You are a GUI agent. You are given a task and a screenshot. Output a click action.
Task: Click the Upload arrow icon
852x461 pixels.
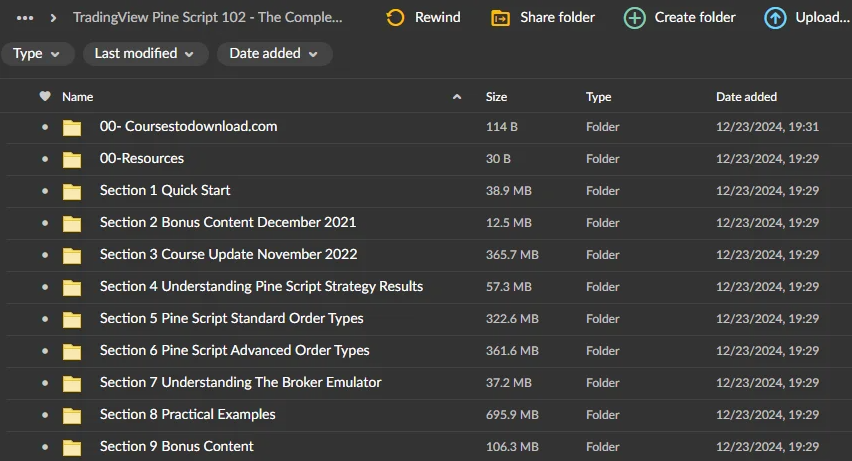[x=775, y=18]
